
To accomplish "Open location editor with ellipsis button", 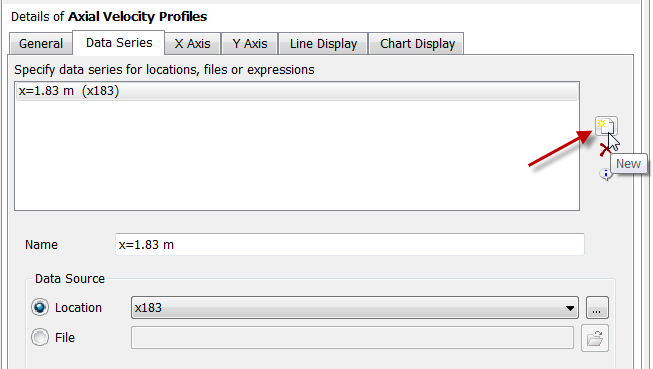I will [597, 308].
